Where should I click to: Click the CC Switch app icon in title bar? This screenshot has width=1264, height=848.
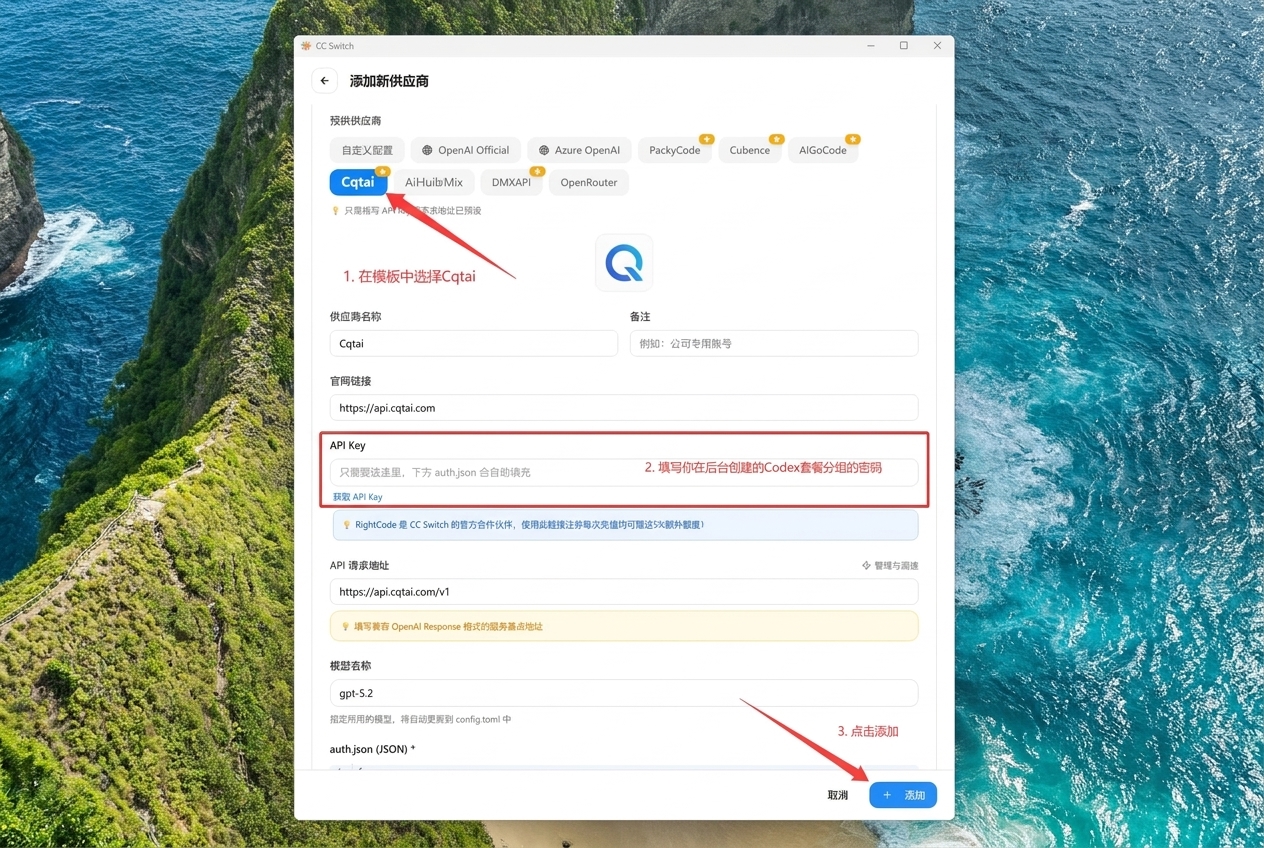tap(306, 46)
